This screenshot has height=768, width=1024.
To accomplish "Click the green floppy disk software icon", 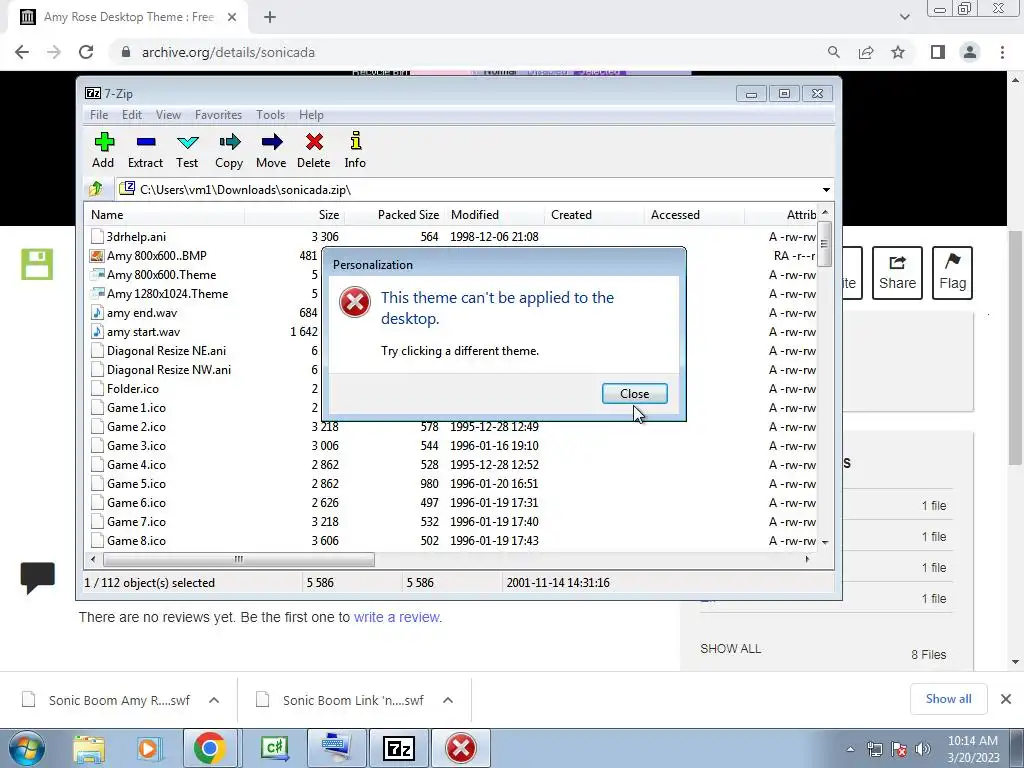I will point(37,264).
